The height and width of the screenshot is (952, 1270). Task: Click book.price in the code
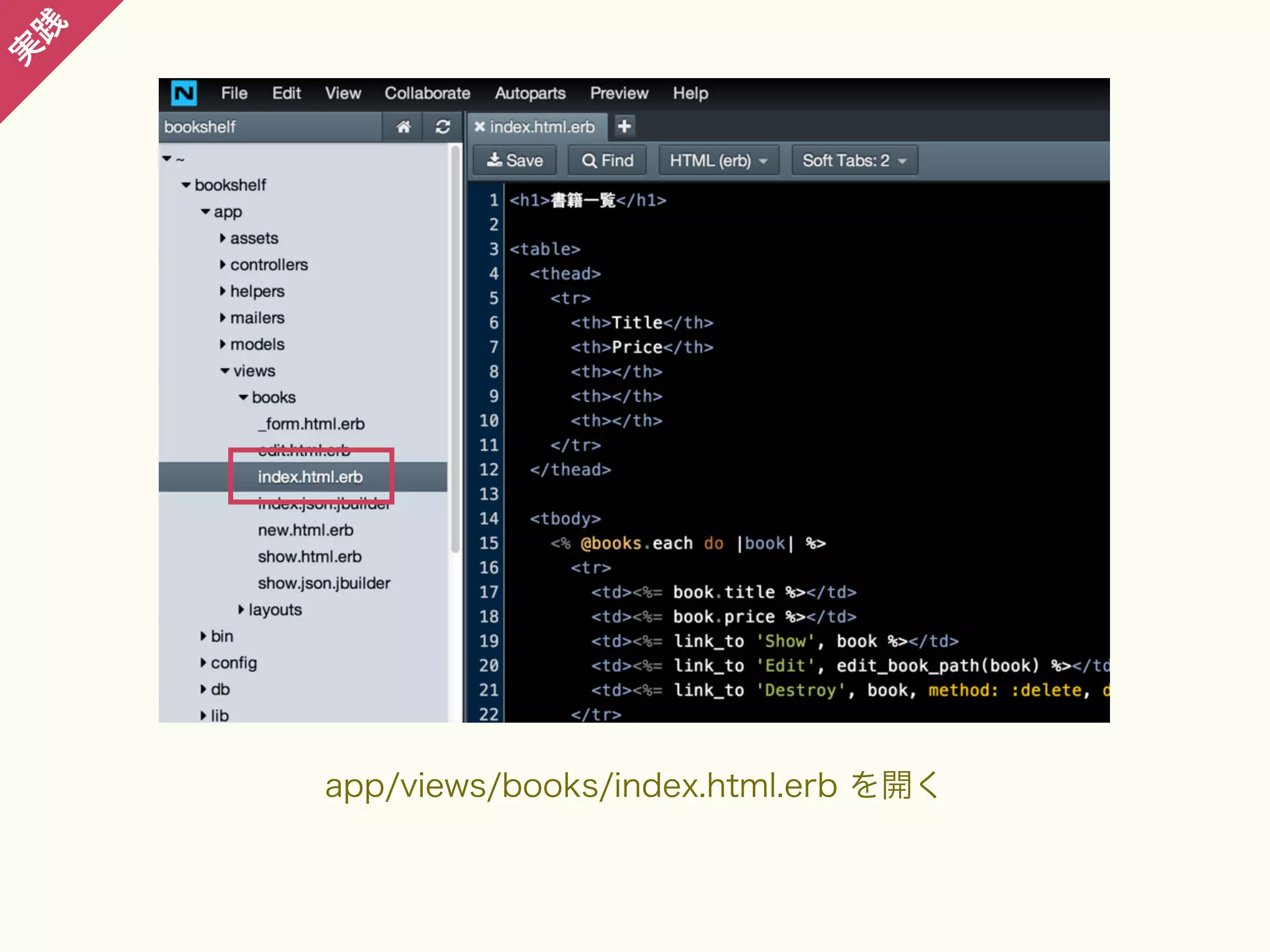[724, 617]
